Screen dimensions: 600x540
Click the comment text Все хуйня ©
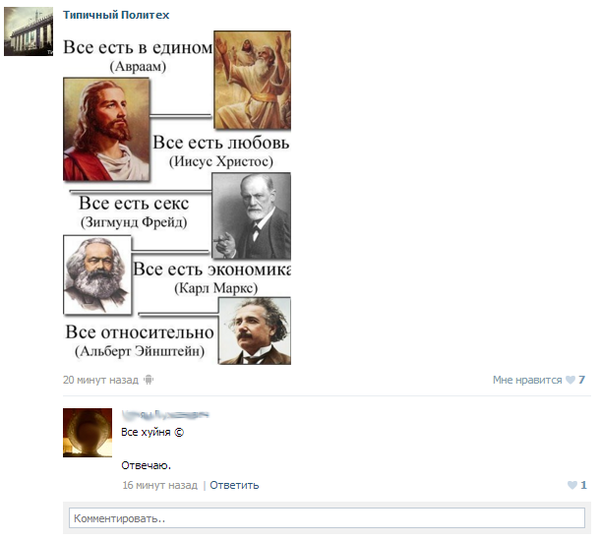(x=152, y=432)
